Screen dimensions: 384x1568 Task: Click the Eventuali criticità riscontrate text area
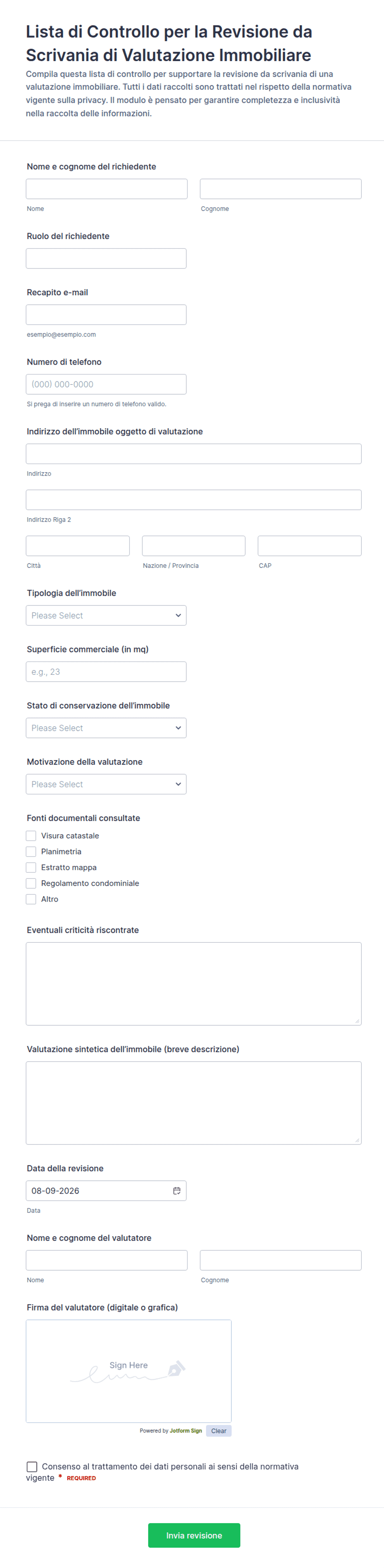(x=194, y=984)
